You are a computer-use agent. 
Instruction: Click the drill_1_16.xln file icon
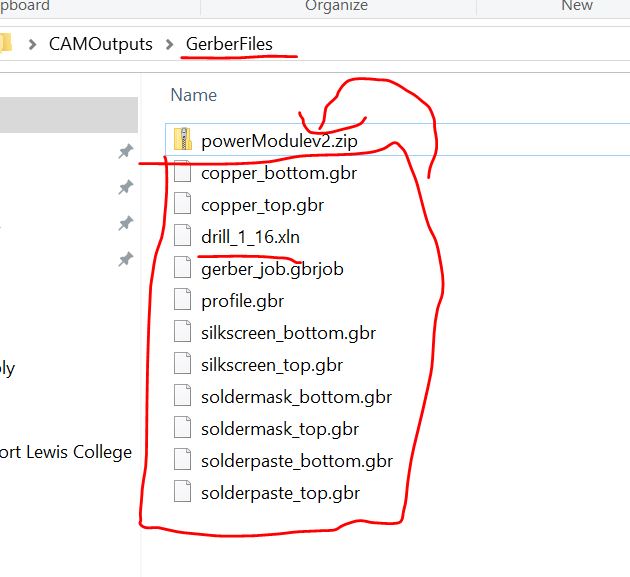point(181,236)
